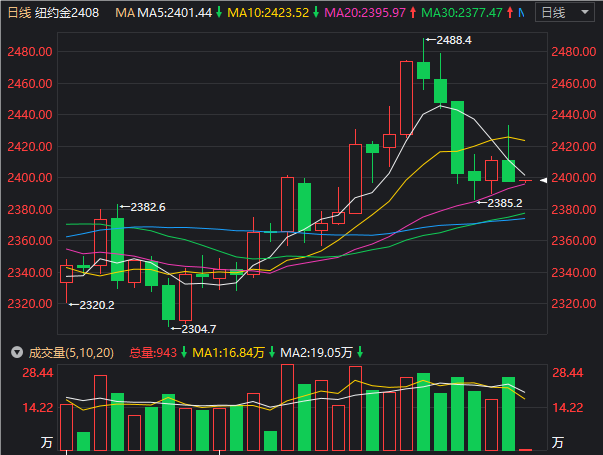The height and width of the screenshot is (455, 603).
Task: Click the 2382.6 price annotation
Action: tap(147, 207)
